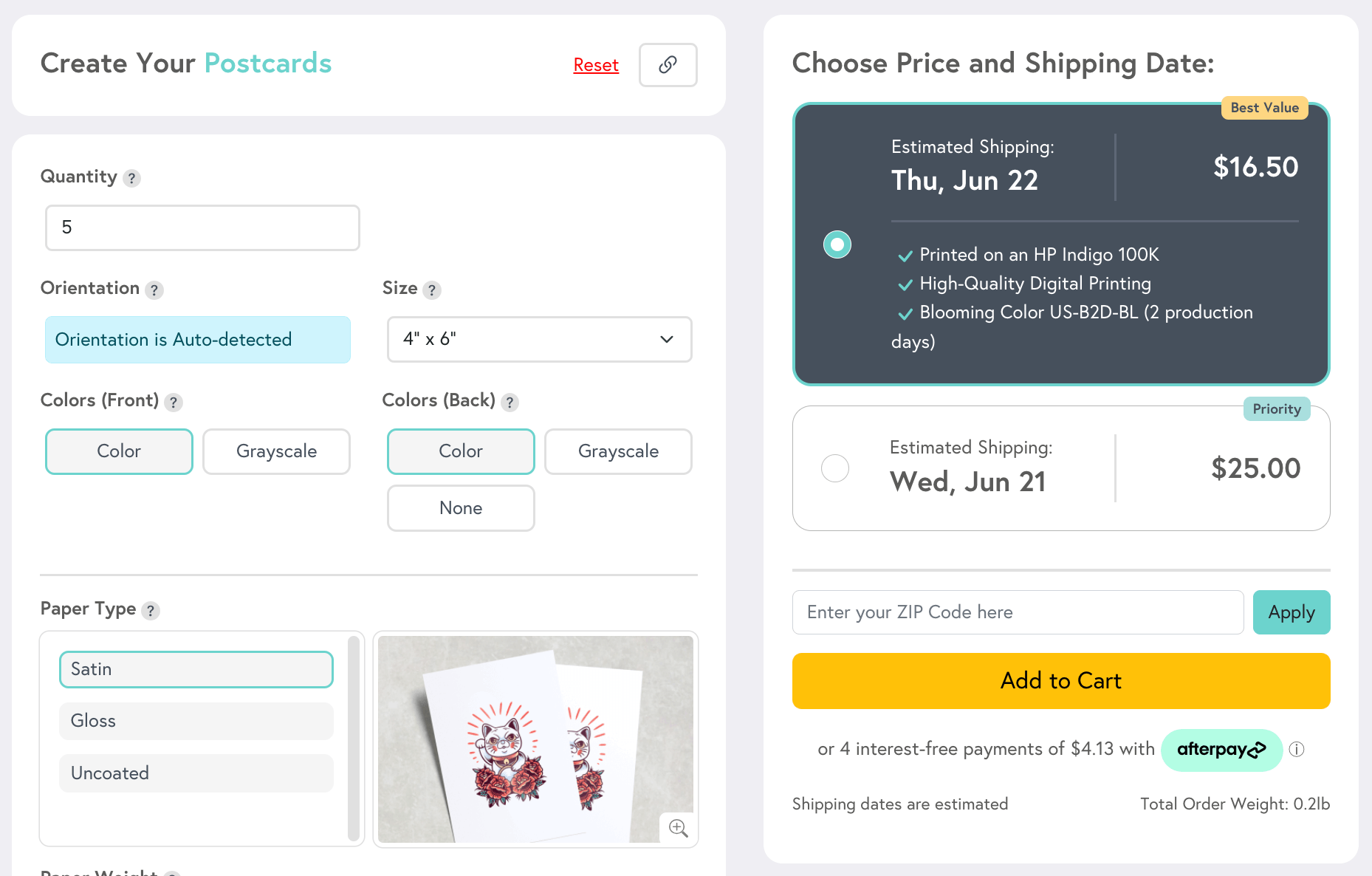1372x876 pixels.
Task: Select None for back colors
Action: tap(460, 508)
